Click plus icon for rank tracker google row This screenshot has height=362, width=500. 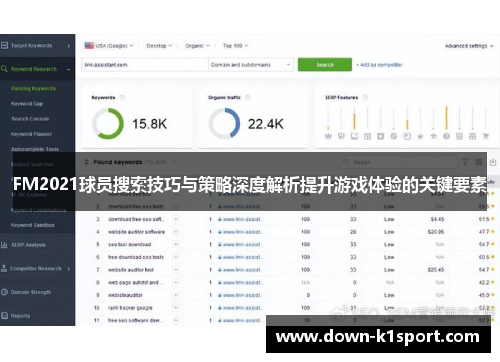(x=176, y=308)
